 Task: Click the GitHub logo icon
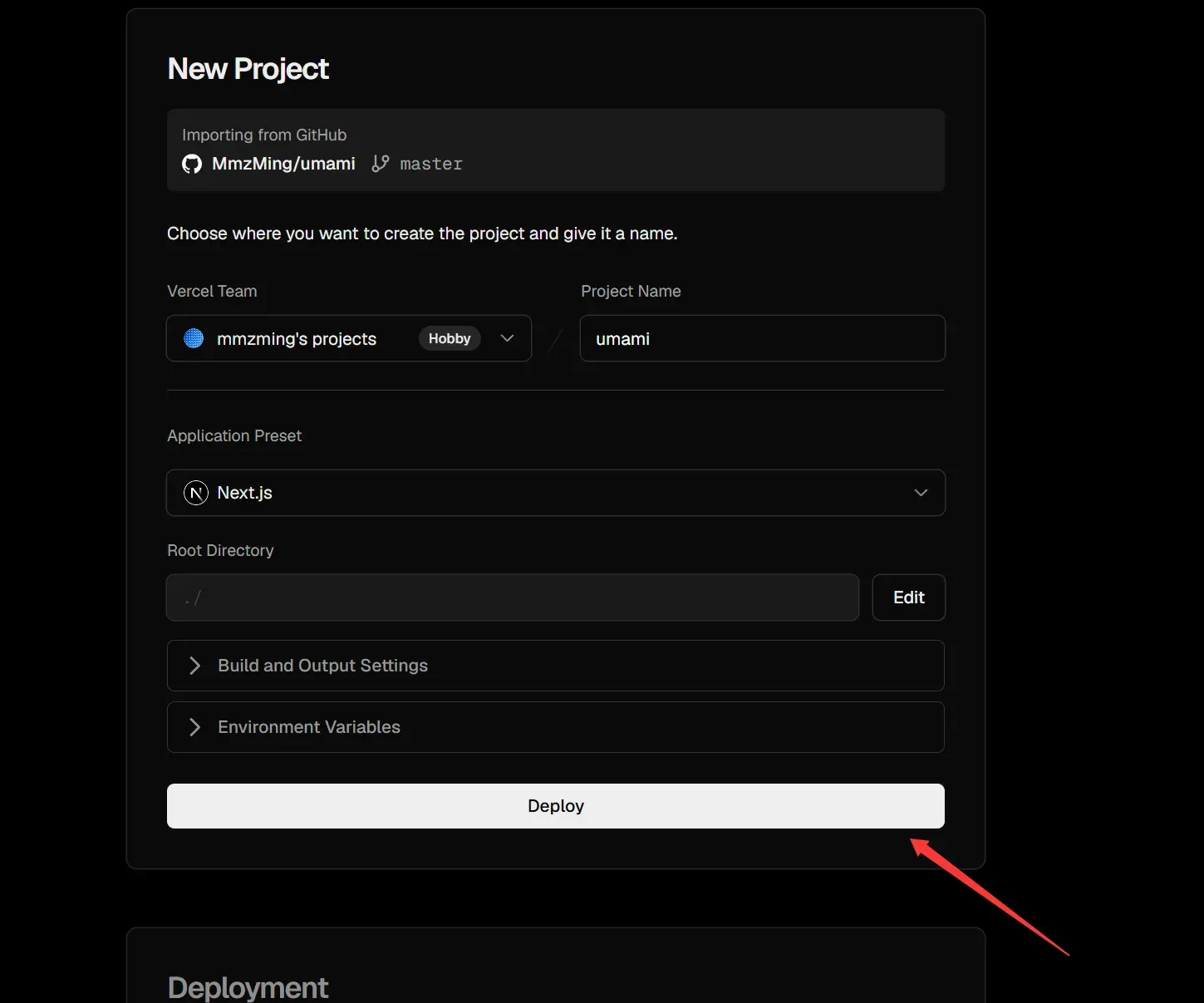pyautogui.click(x=192, y=164)
